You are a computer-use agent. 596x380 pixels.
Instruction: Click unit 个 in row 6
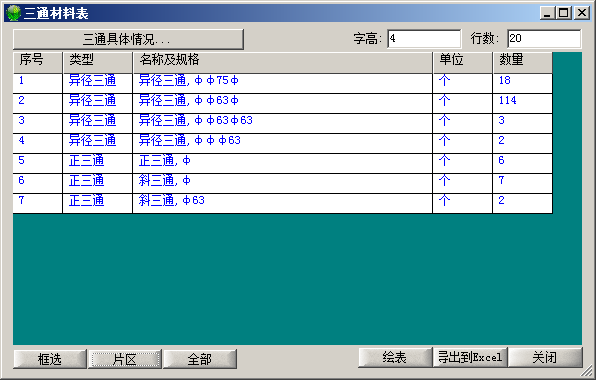[x=463, y=184]
